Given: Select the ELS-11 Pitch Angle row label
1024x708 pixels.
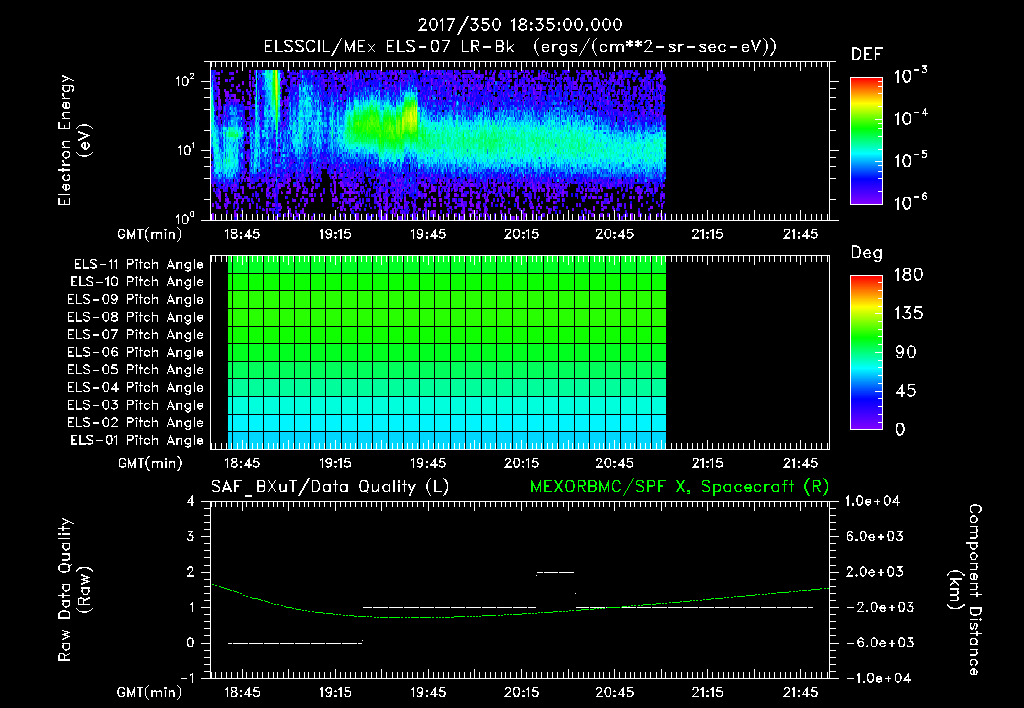Looking at the screenshot, I should (x=138, y=265).
